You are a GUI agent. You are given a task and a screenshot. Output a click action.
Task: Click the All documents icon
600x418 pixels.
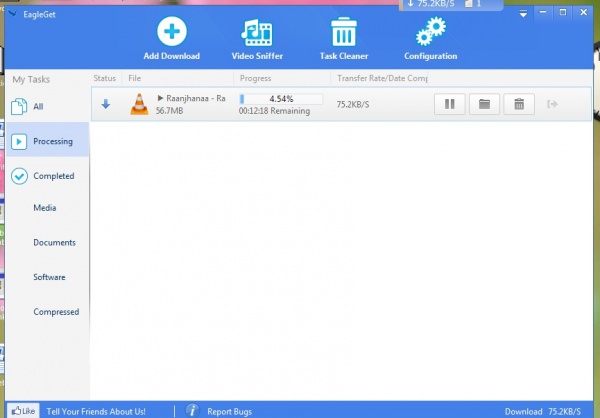point(19,106)
